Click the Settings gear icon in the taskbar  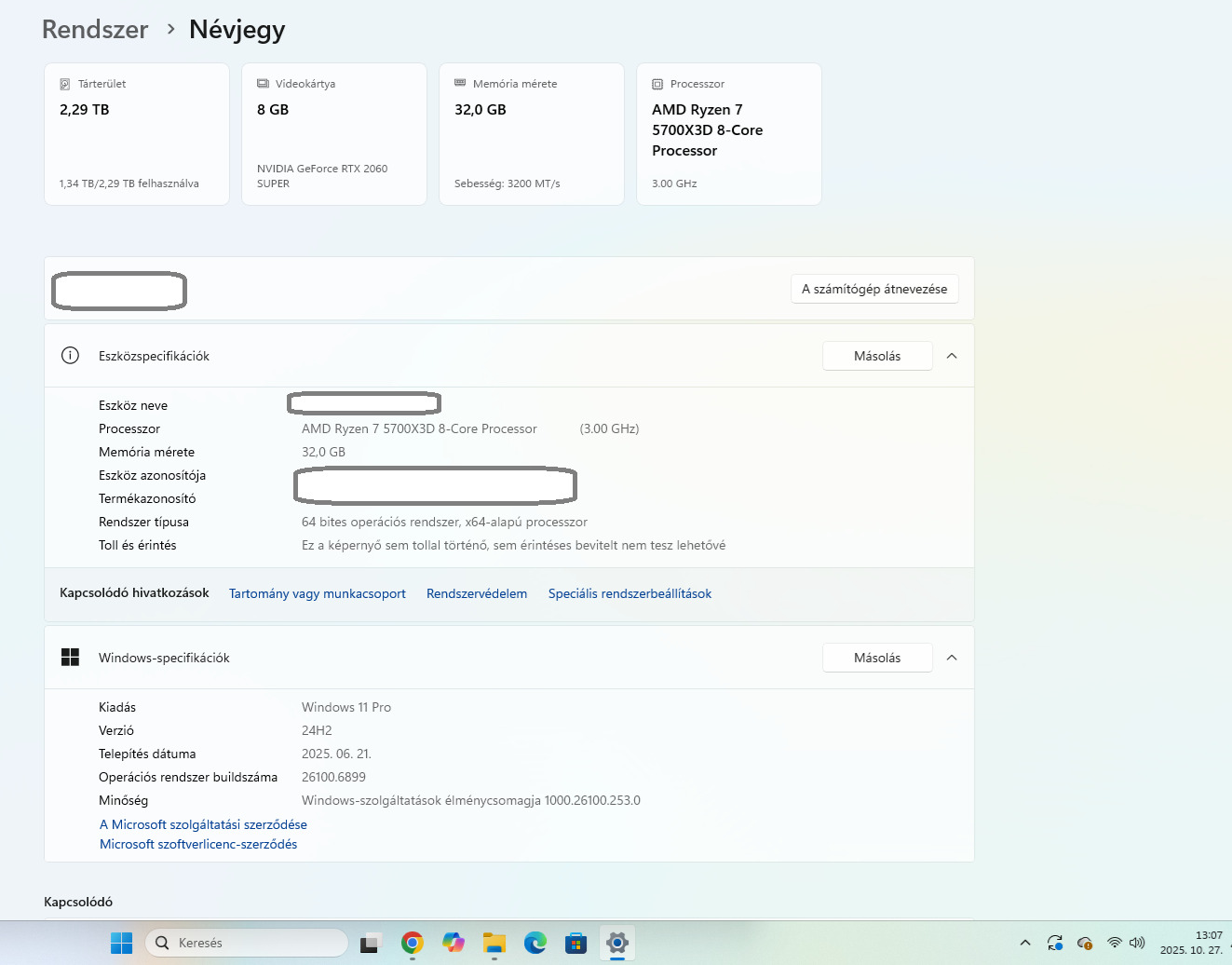click(x=617, y=943)
